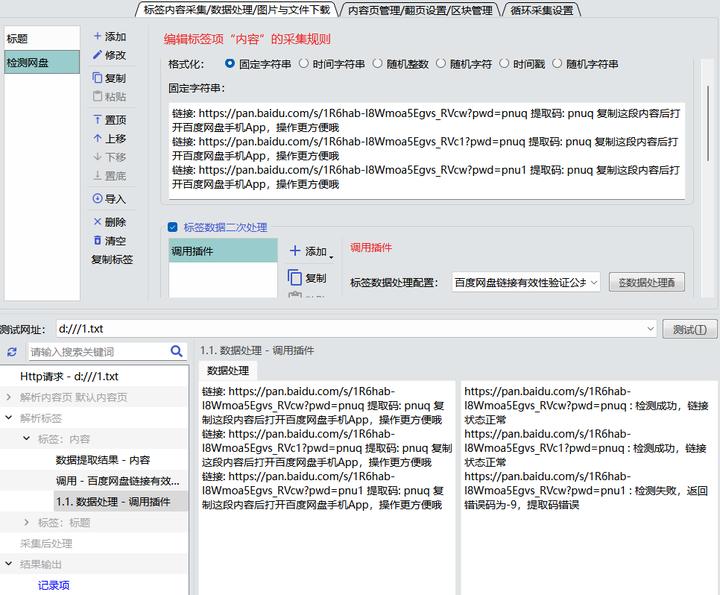Open the 测试网址 dropdown arrow
Viewport: 720px width, 595px height.
pyautogui.click(x=650, y=329)
